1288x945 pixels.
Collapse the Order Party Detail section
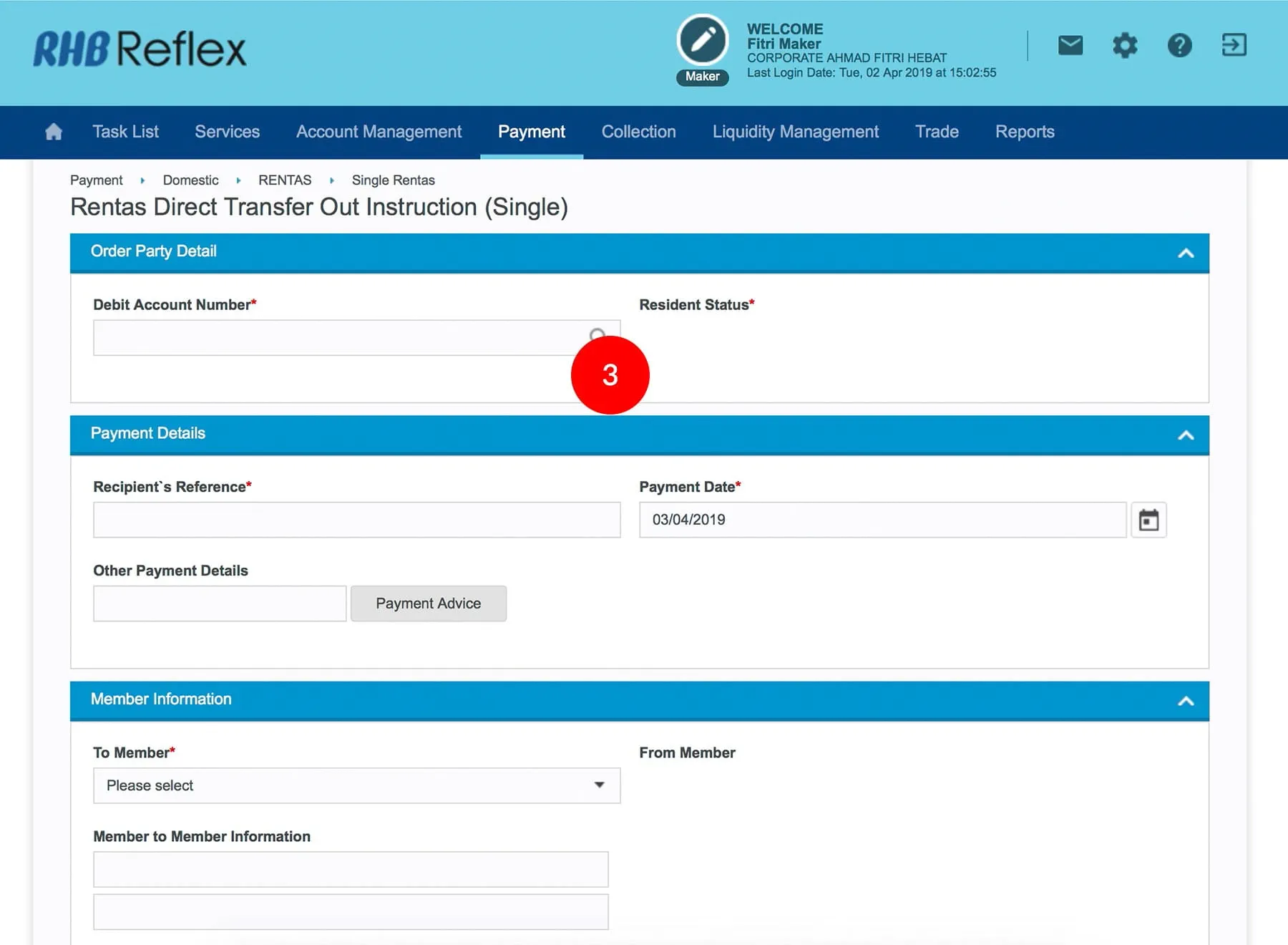(x=1186, y=253)
